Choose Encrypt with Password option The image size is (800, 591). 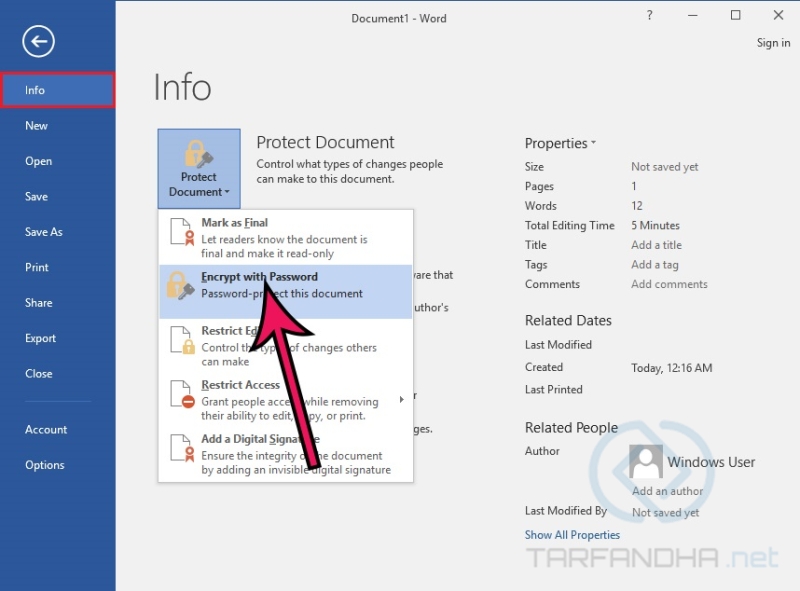point(285,291)
